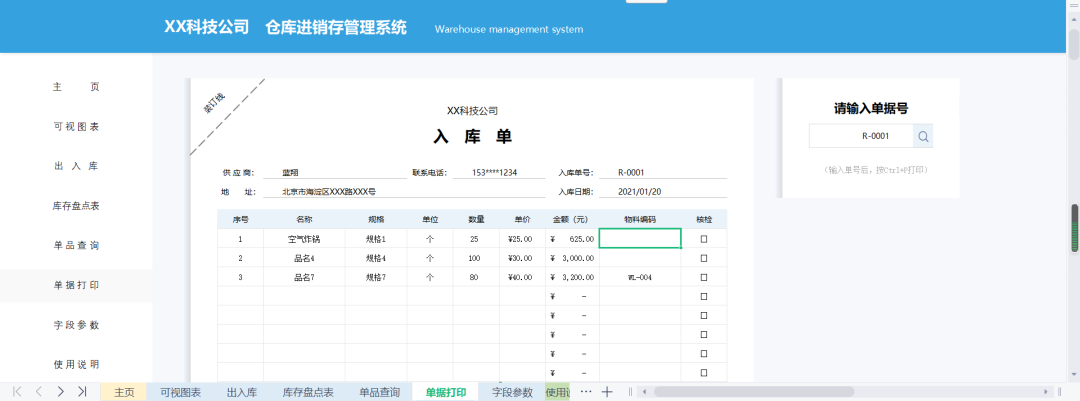Screen dimensions: 1080x401
Task: Select amount cell 3,000.00
Action: (x=572, y=258)
